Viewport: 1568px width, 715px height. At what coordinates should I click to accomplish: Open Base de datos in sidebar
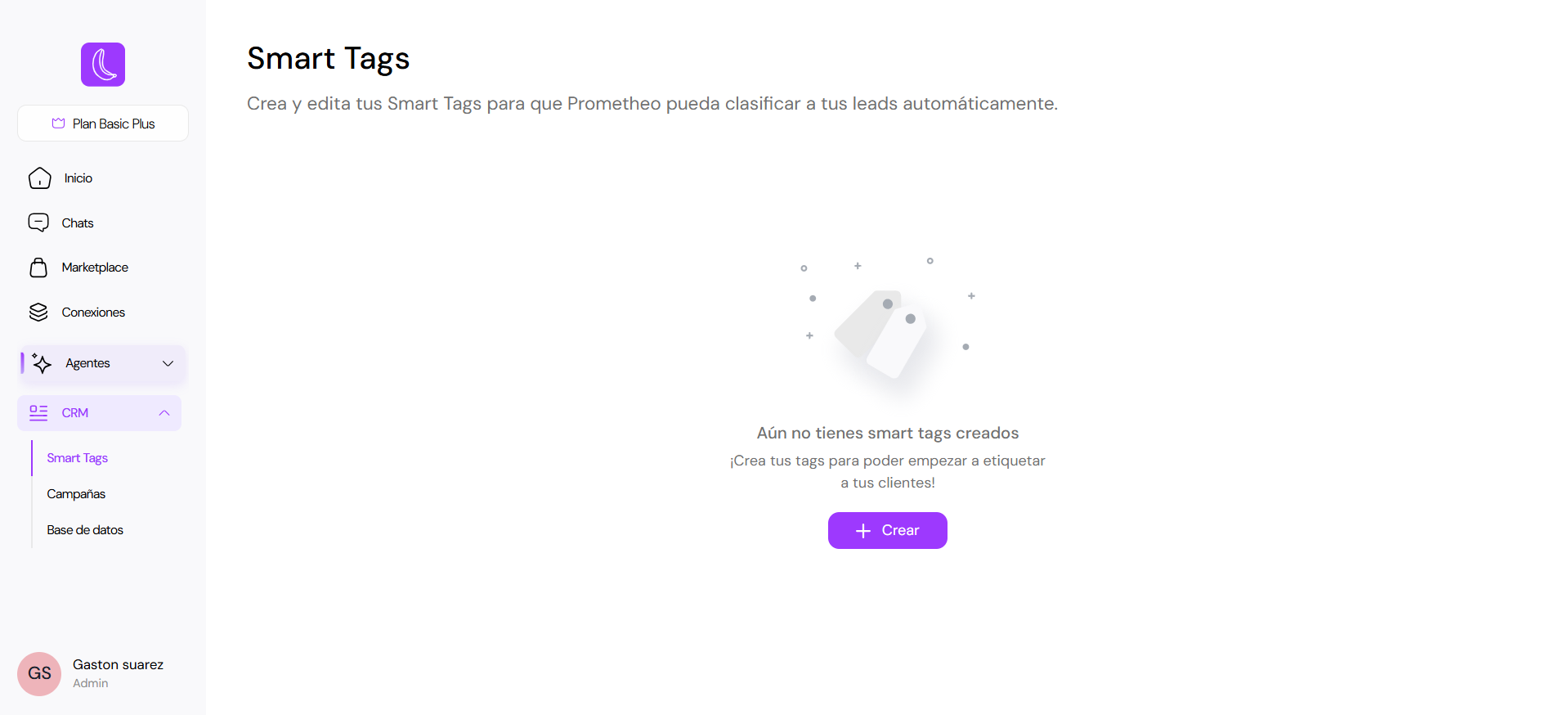85,530
